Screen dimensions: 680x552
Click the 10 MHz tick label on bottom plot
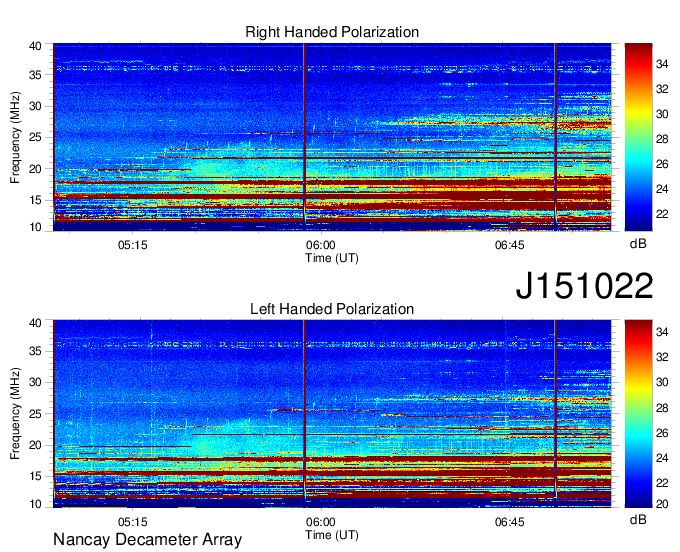click(35, 504)
